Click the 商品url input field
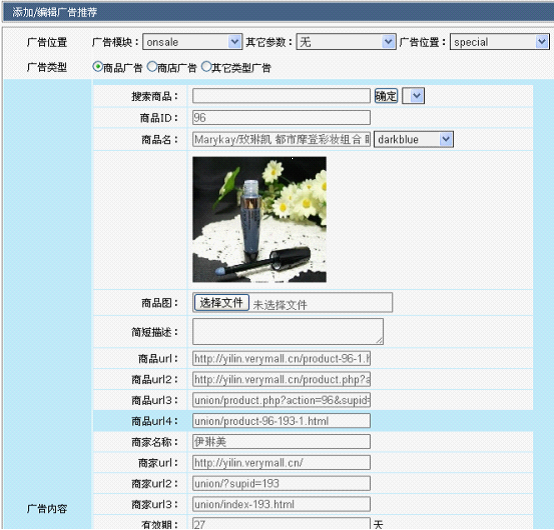 click(x=281, y=359)
